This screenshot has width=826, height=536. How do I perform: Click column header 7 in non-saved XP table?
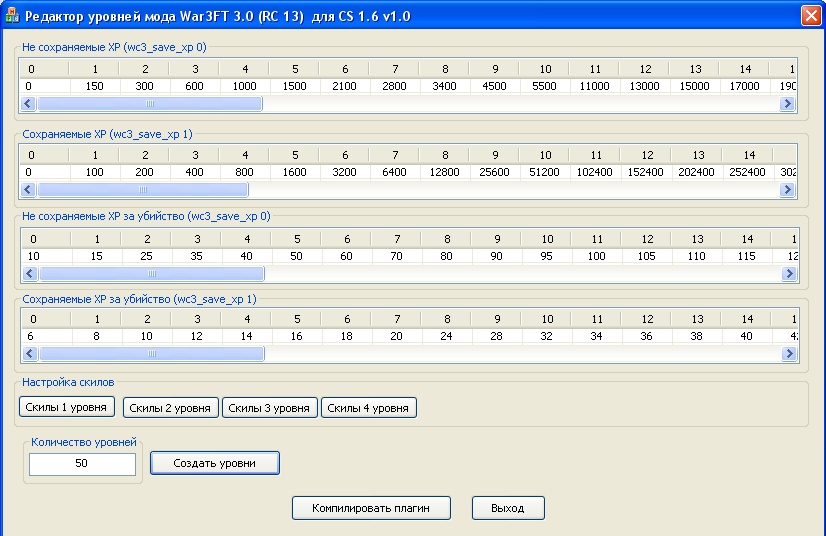coord(395,69)
